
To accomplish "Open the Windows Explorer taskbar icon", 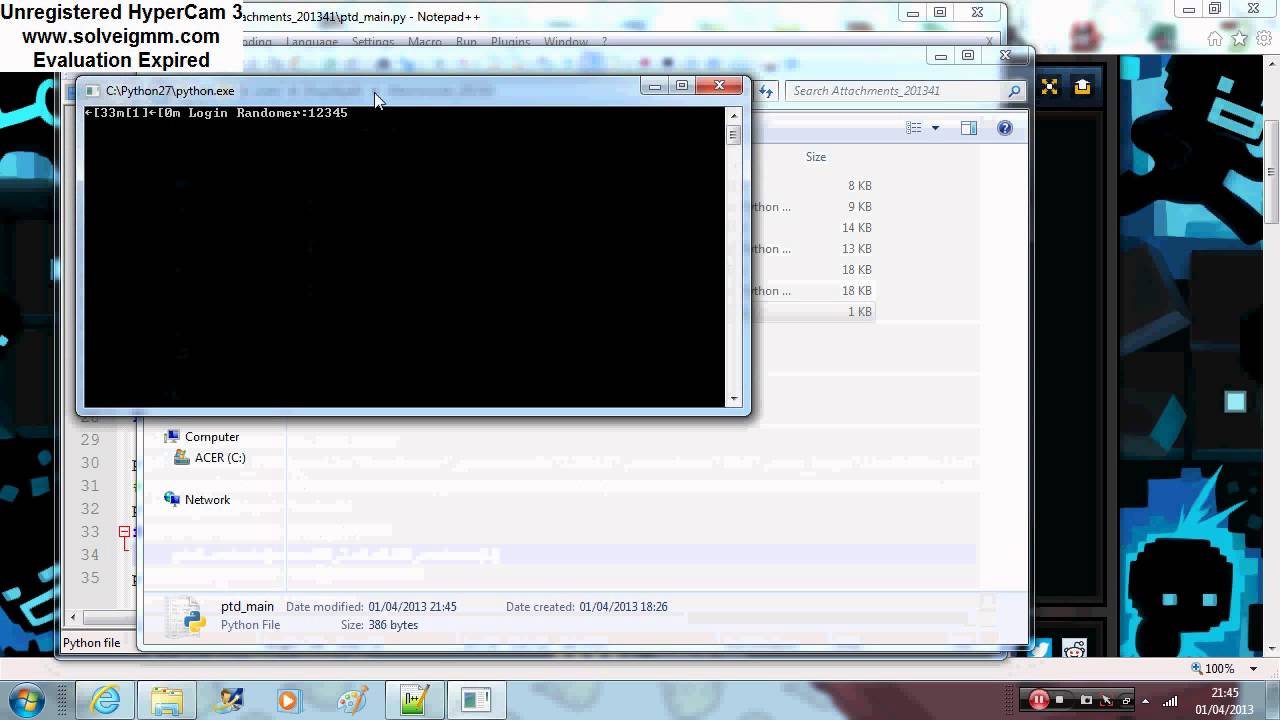I will pyautogui.click(x=167, y=700).
